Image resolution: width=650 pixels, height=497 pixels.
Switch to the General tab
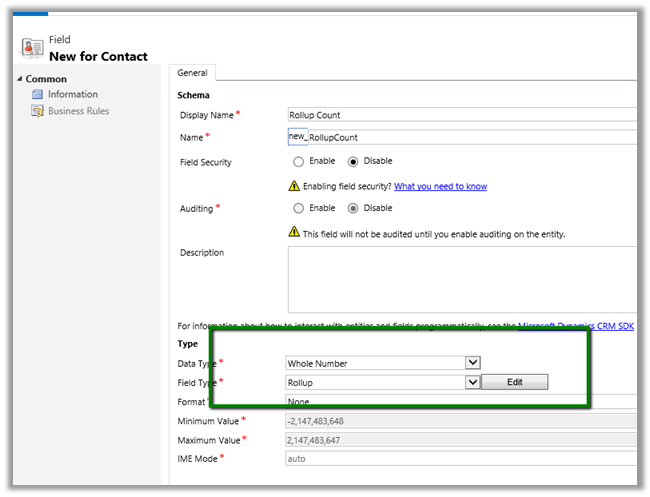[192, 73]
